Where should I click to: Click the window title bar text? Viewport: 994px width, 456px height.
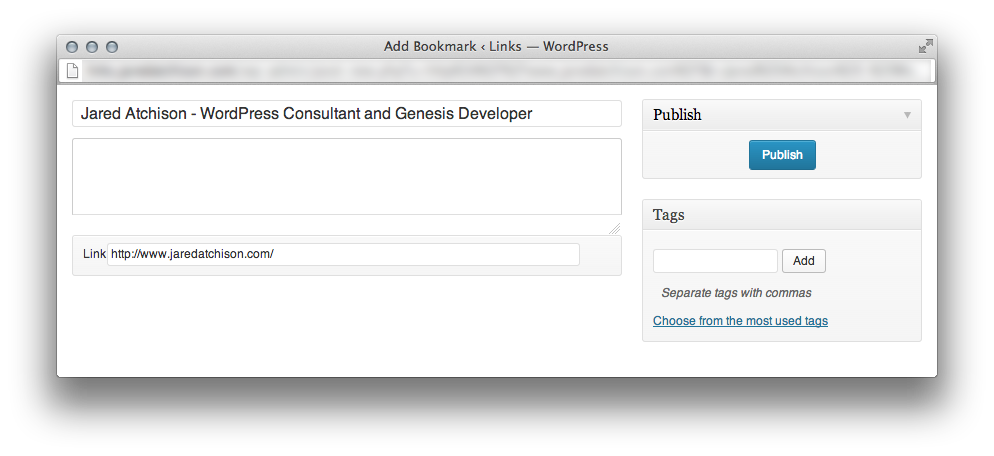(x=496, y=46)
